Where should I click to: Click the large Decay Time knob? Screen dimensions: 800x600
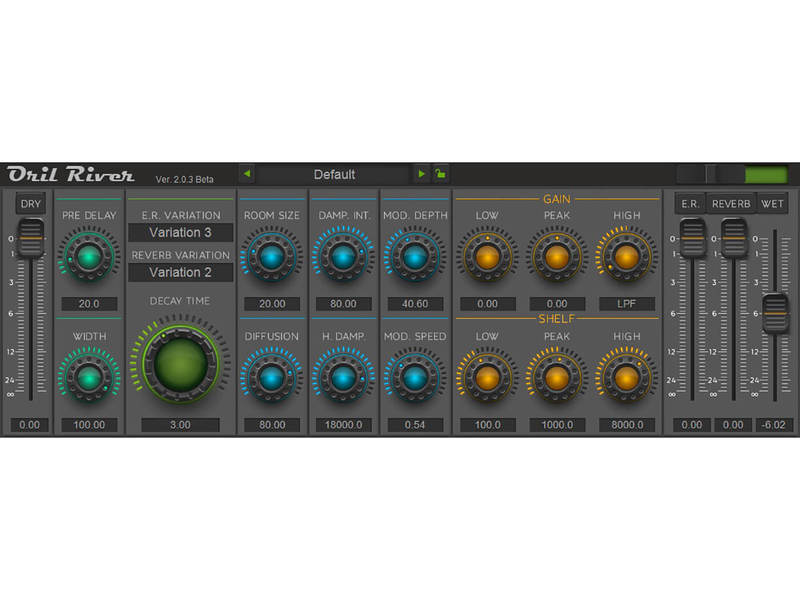click(x=180, y=364)
